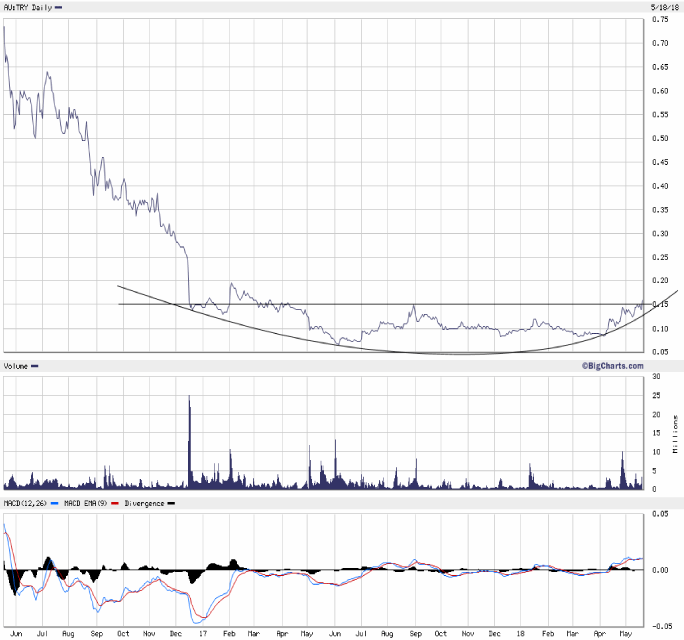Screen dimensions: 684x640
Task: Click the Divergence legend label
Action: (x=145, y=503)
